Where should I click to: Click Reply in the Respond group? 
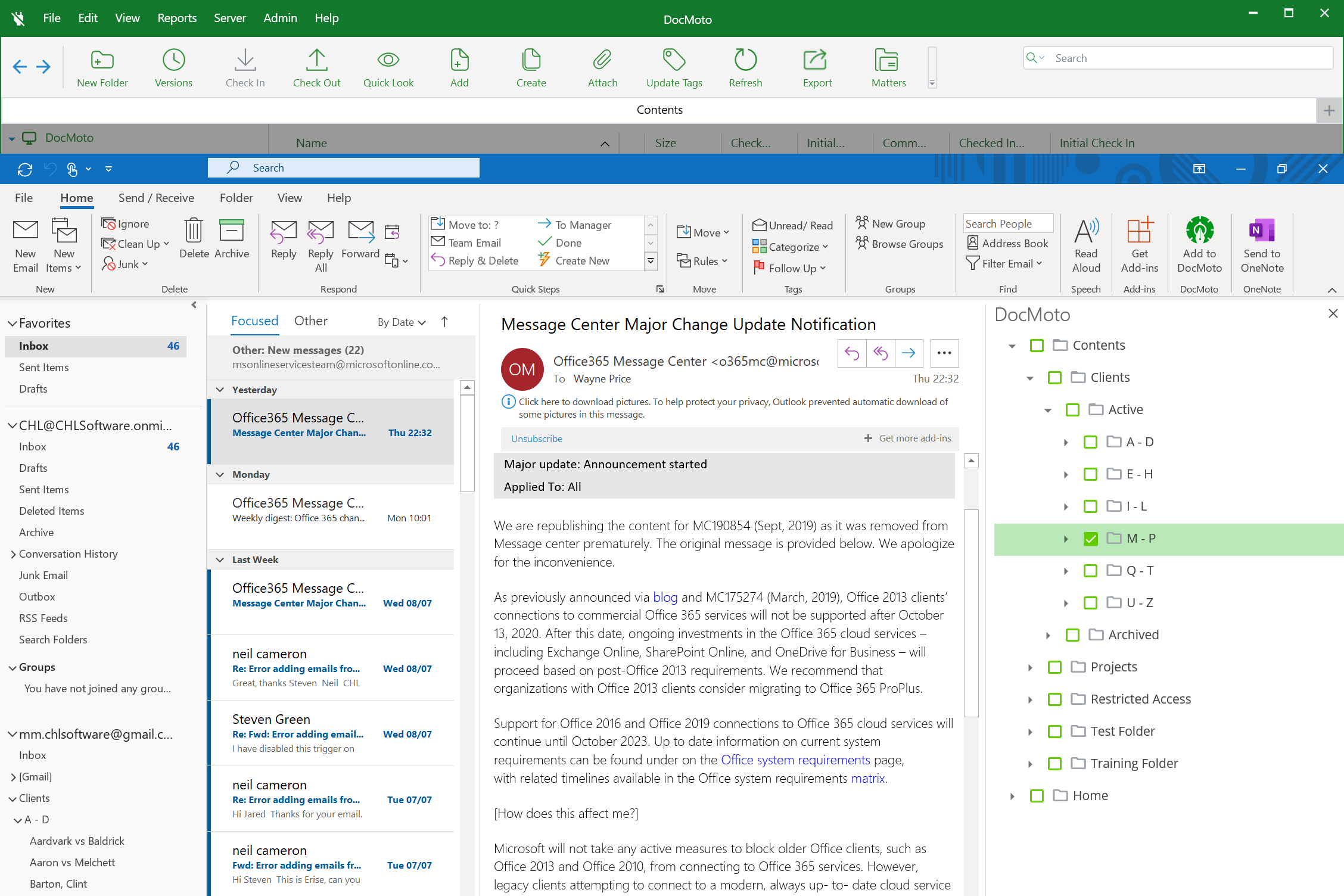click(x=284, y=239)
